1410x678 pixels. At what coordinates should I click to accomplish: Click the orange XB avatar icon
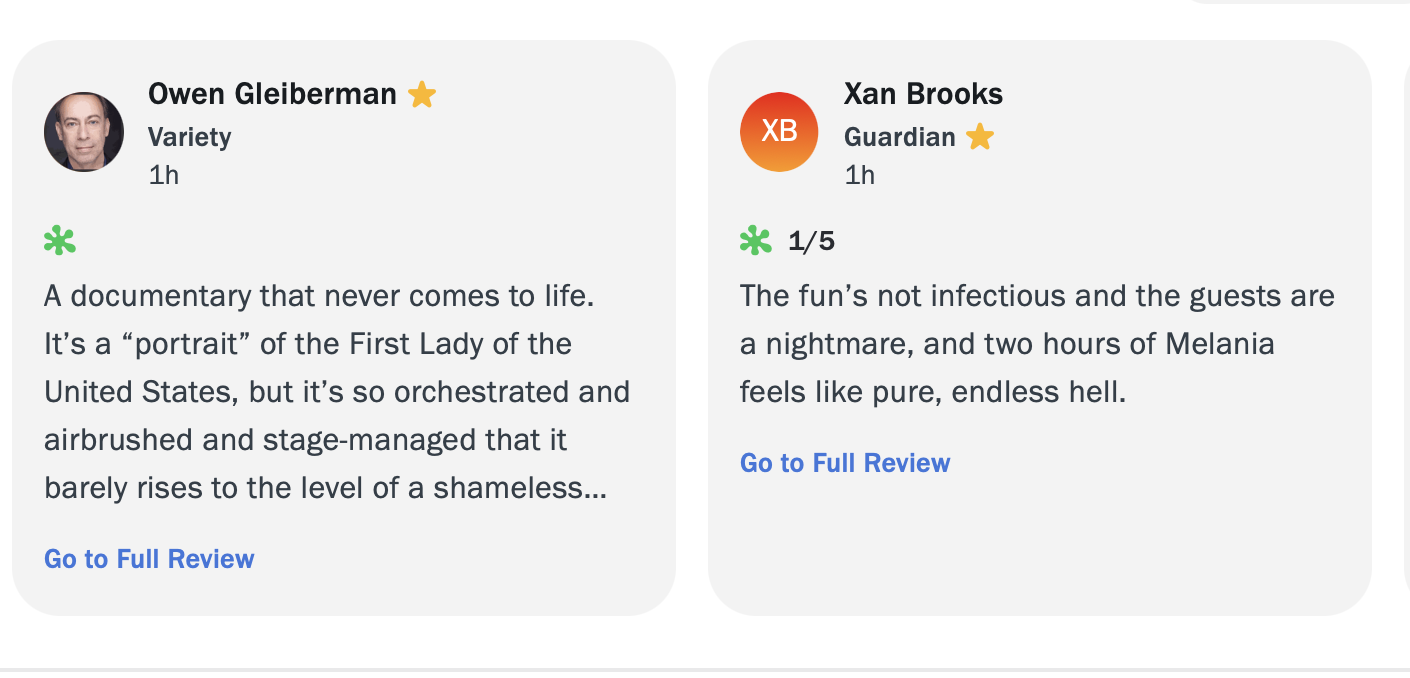[779, 132]
